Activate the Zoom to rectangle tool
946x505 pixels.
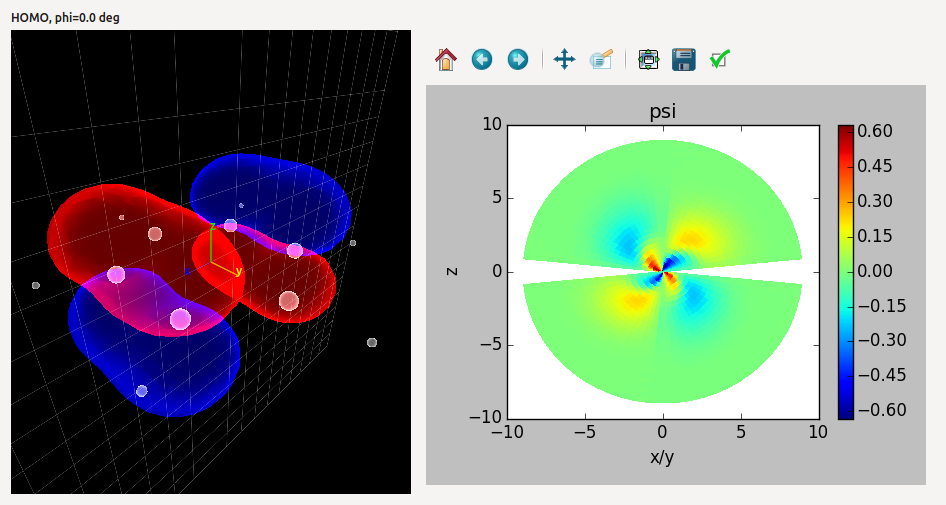click(601, 60)
